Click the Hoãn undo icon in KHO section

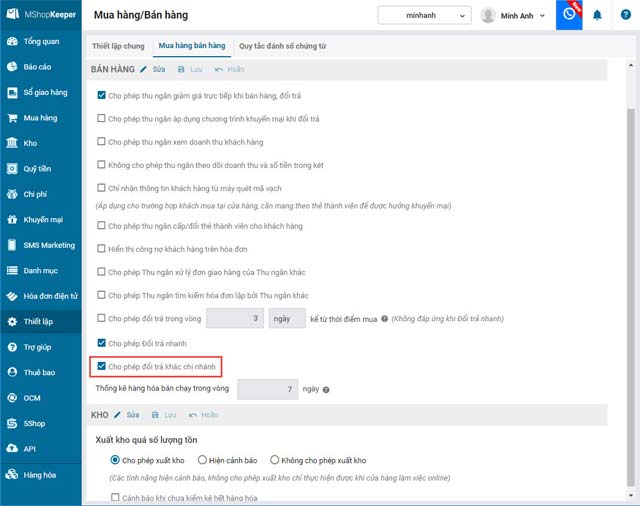click(x=189, y=414)
